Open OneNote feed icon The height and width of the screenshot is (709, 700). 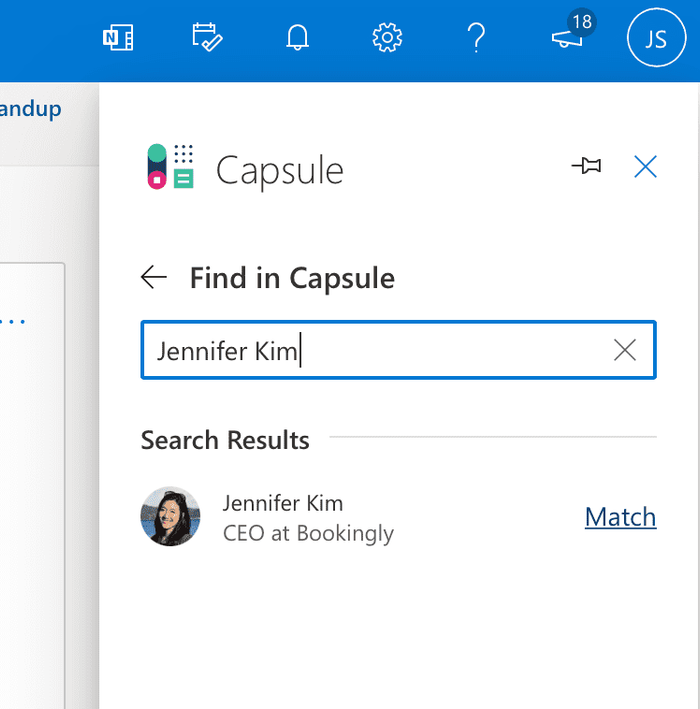[118, 37]
